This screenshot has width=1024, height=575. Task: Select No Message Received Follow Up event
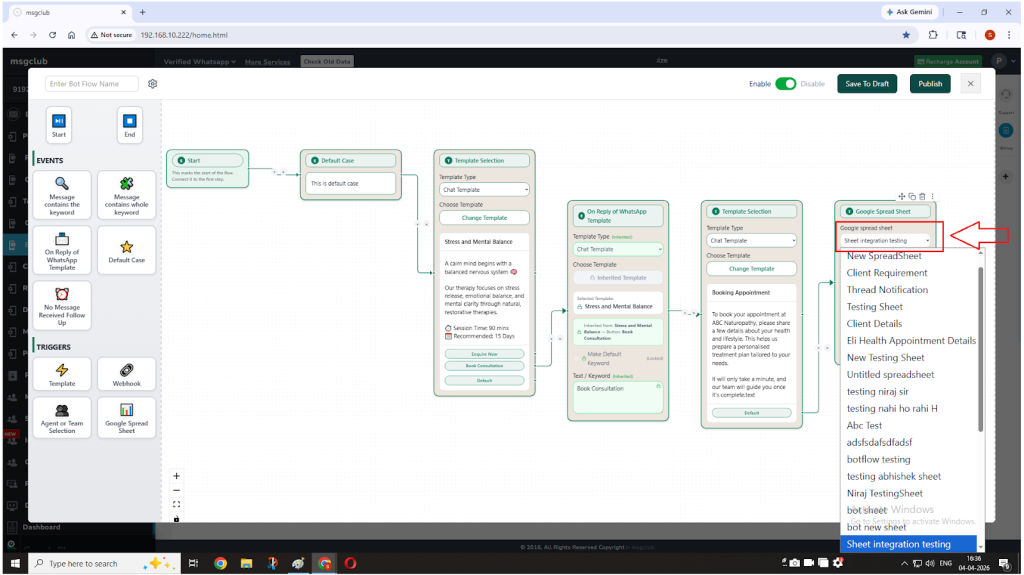(62, 305)
